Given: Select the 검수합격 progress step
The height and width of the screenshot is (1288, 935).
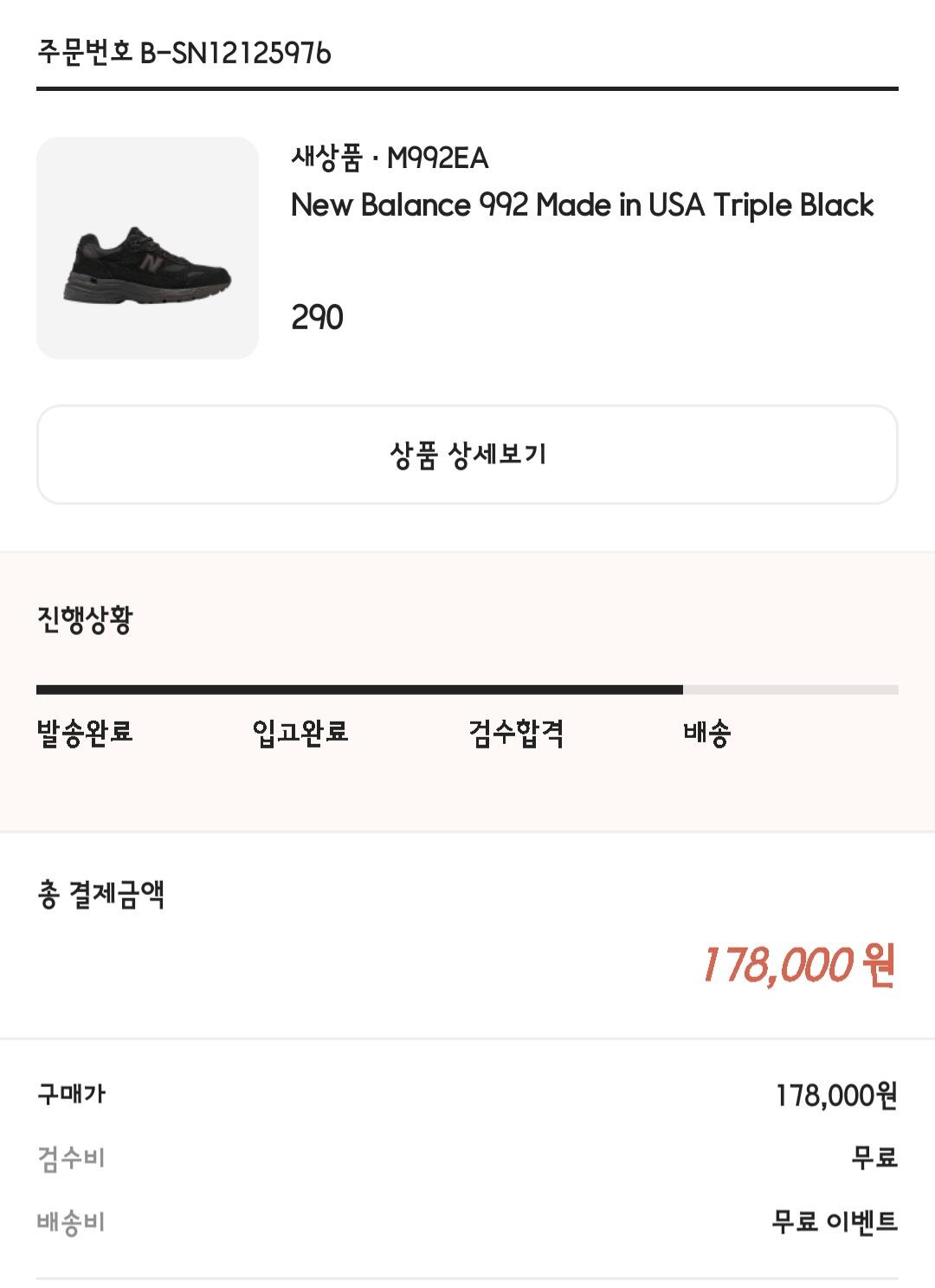Looking at the screenshot, I should tap(516, 733).
